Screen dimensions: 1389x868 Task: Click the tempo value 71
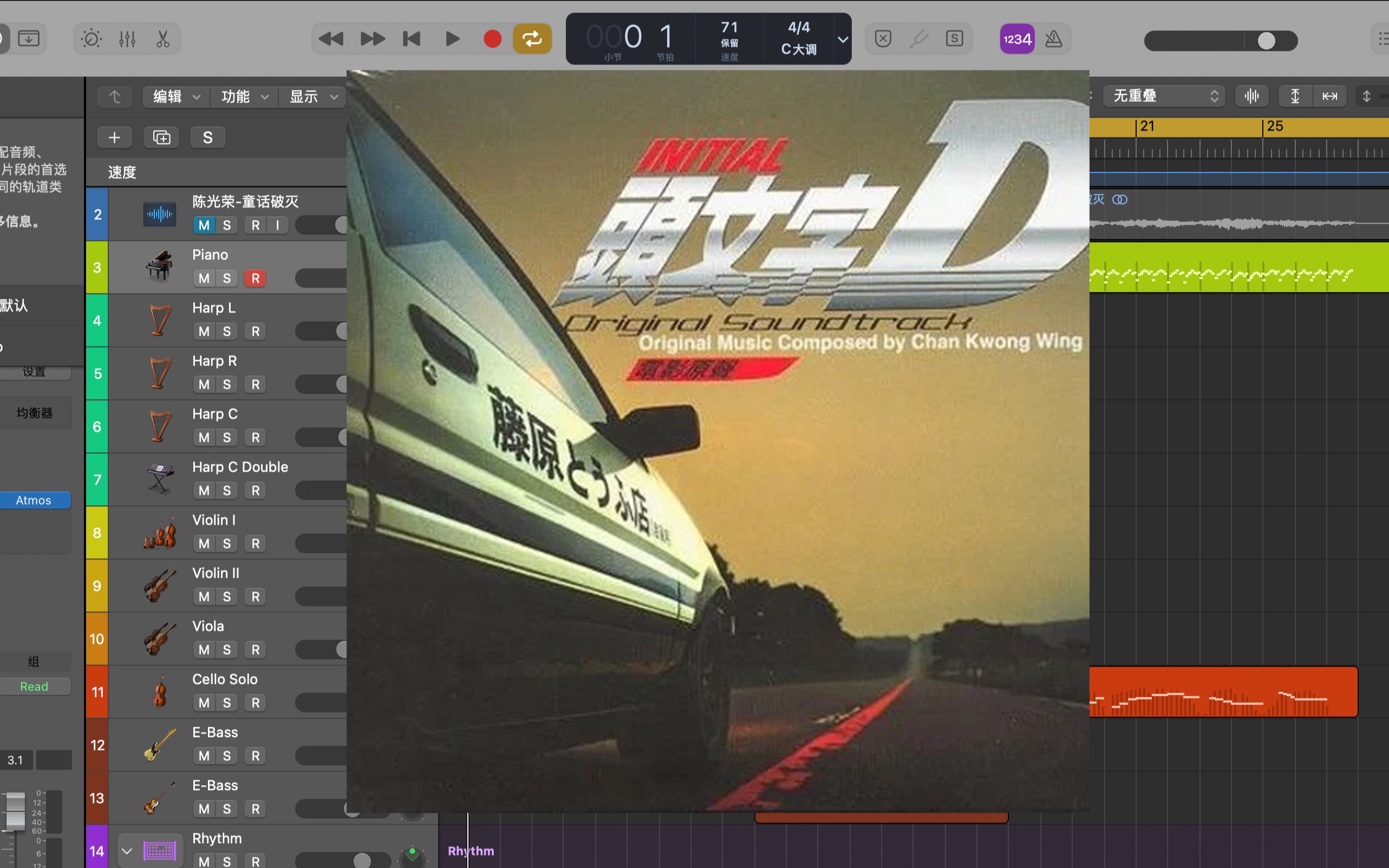click(729, 28)
